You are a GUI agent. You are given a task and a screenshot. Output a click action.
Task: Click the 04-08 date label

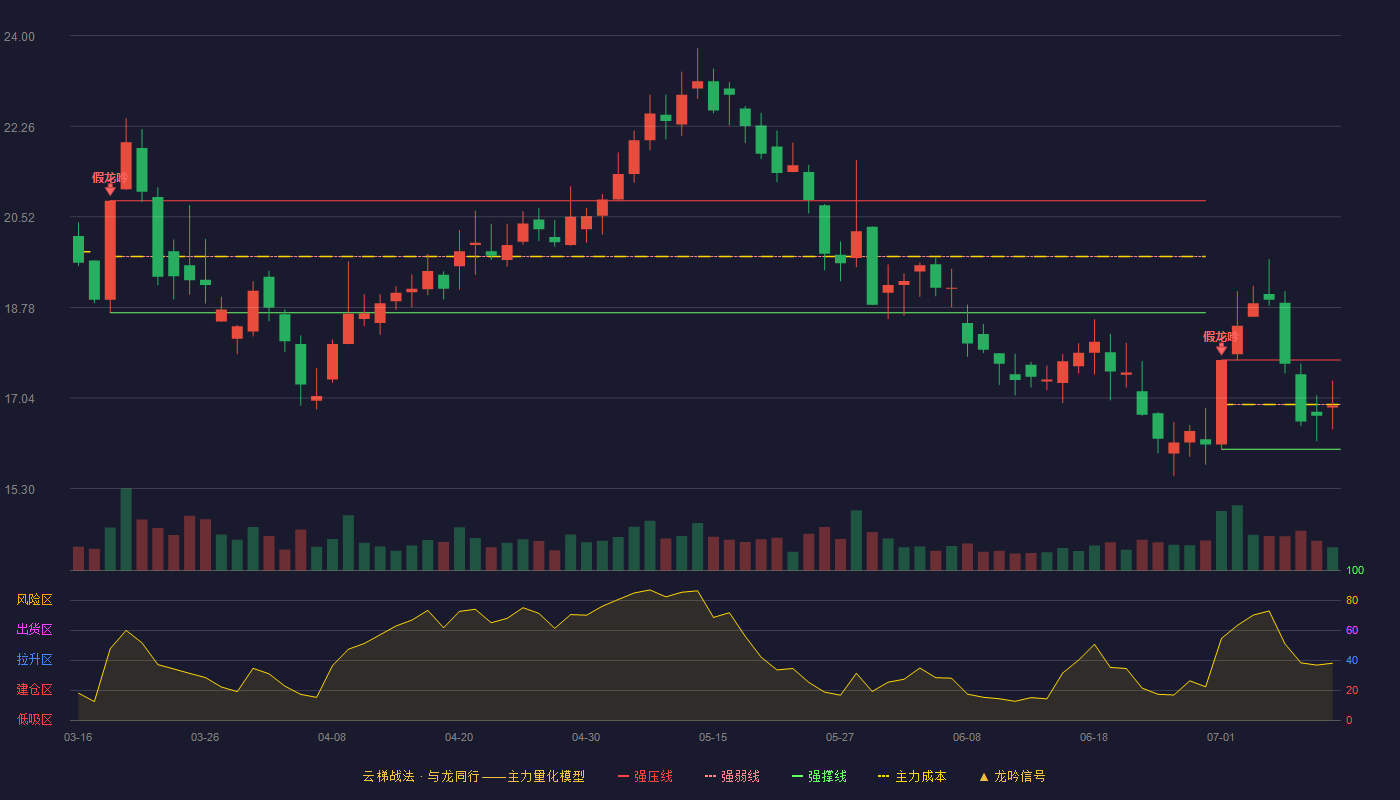[332, 737]
